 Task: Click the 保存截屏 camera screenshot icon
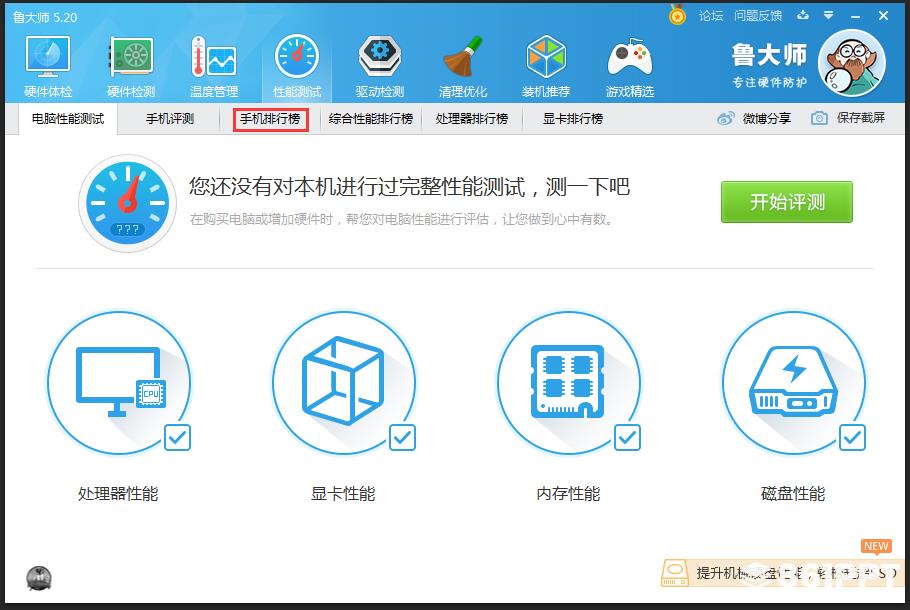(819, 118)
